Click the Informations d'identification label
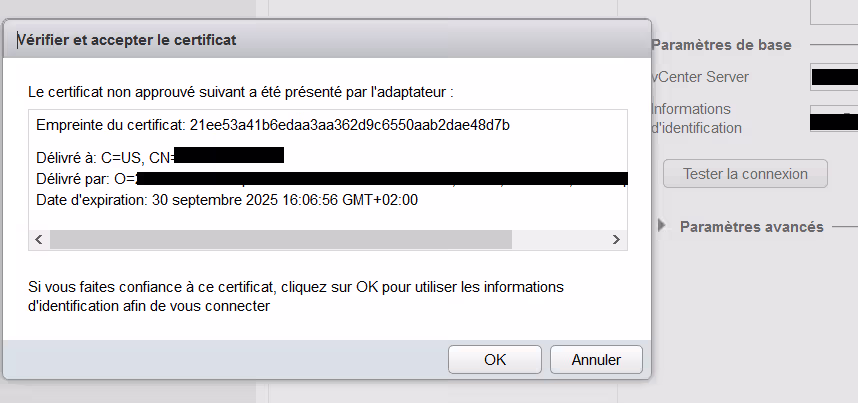858x403 pixels. pos(696,118)
